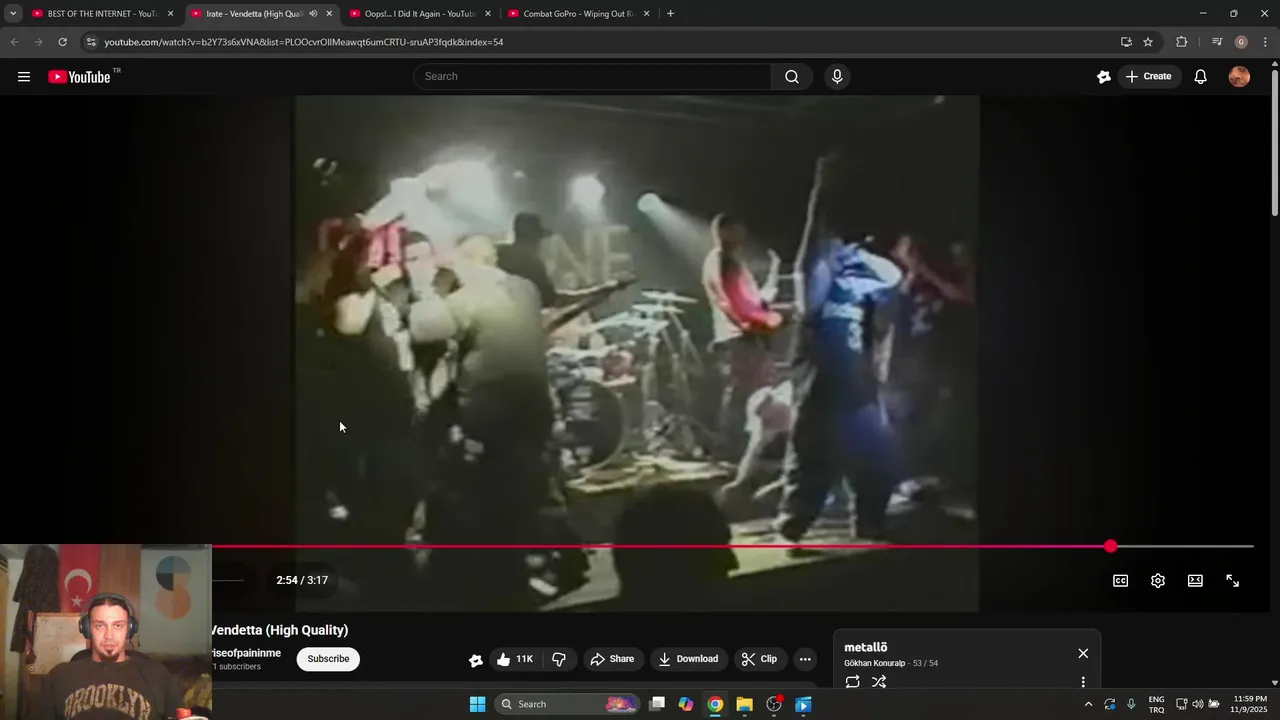1280x720 pixels.
Task: Reload the page in Chrome
Action: [62, 42]
